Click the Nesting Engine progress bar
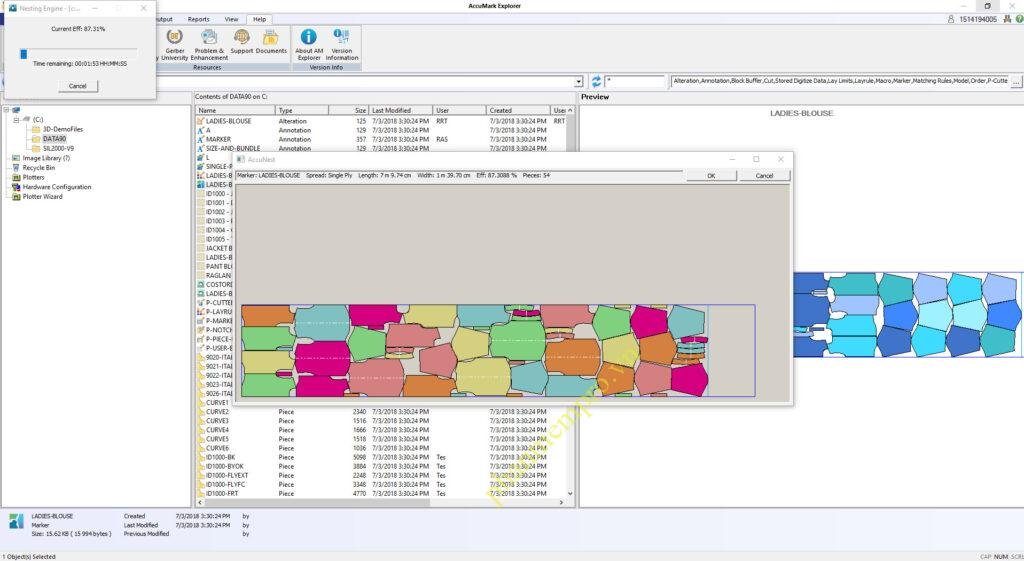 [x=77, y=53]
